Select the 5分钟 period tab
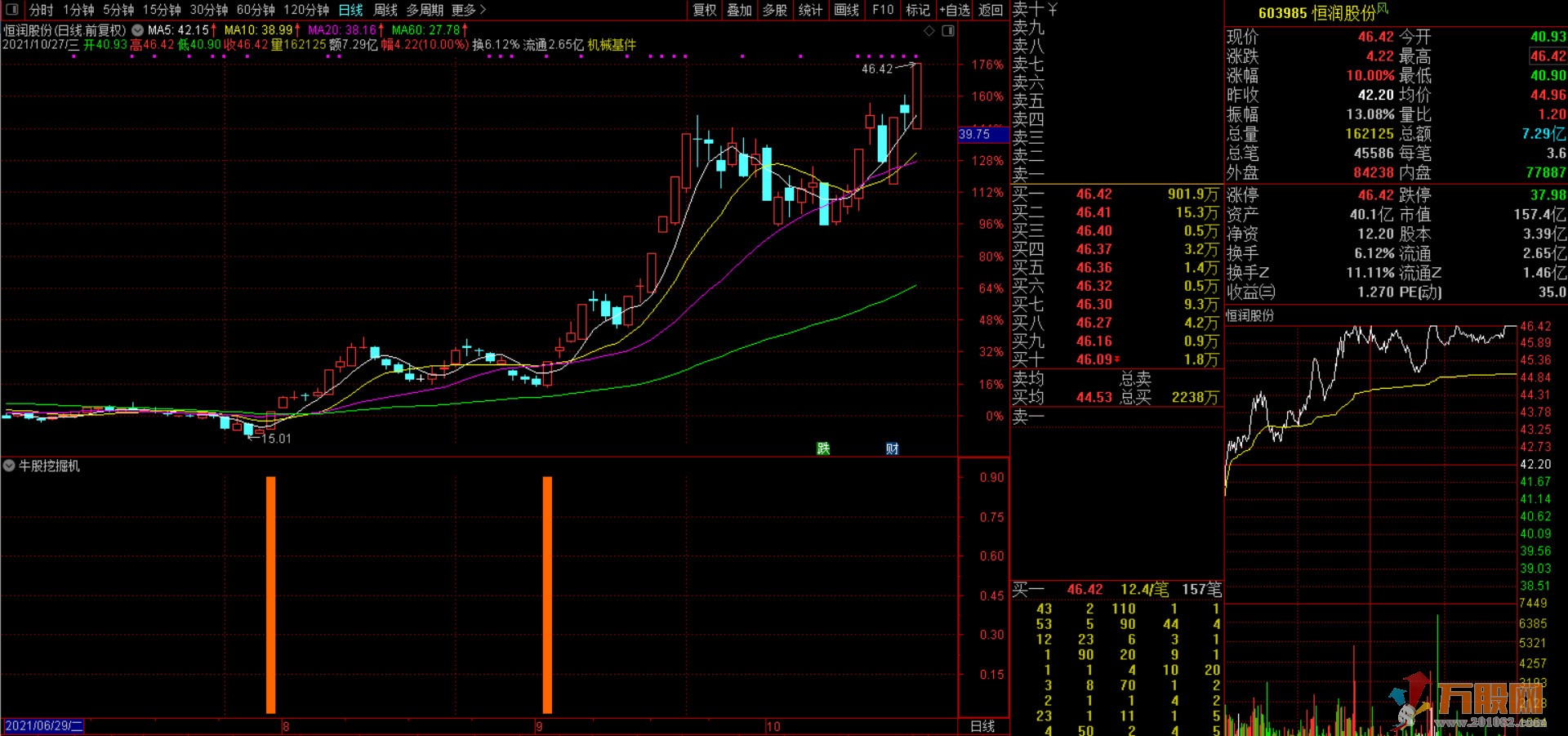This screenshot has width=1568, height=736. pyautogui.click(x=118, y=10)
